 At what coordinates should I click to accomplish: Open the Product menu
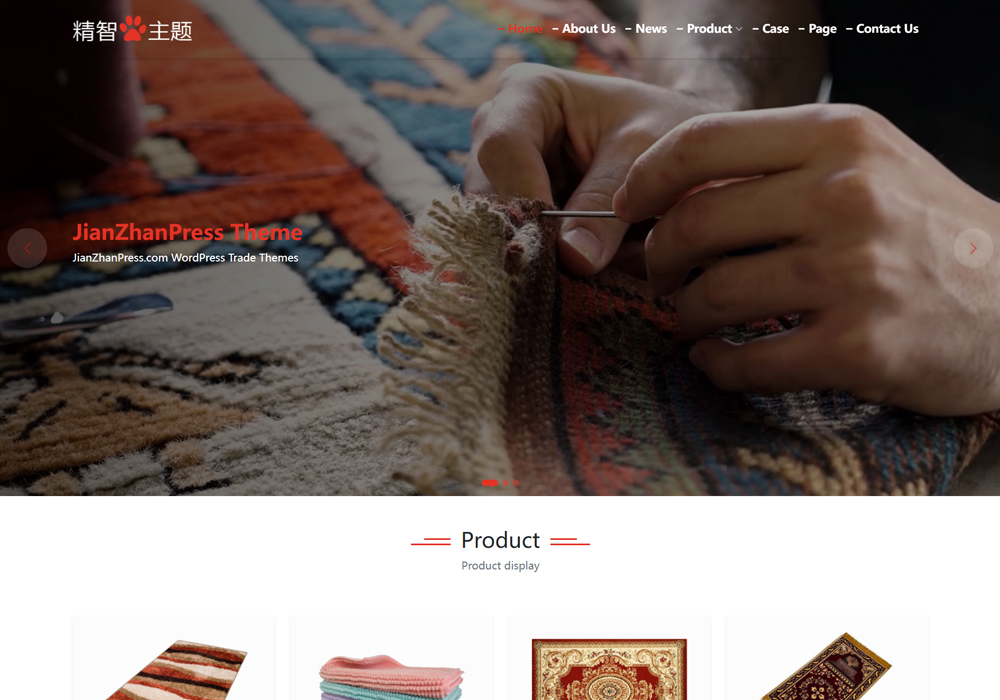pos(709,29)
